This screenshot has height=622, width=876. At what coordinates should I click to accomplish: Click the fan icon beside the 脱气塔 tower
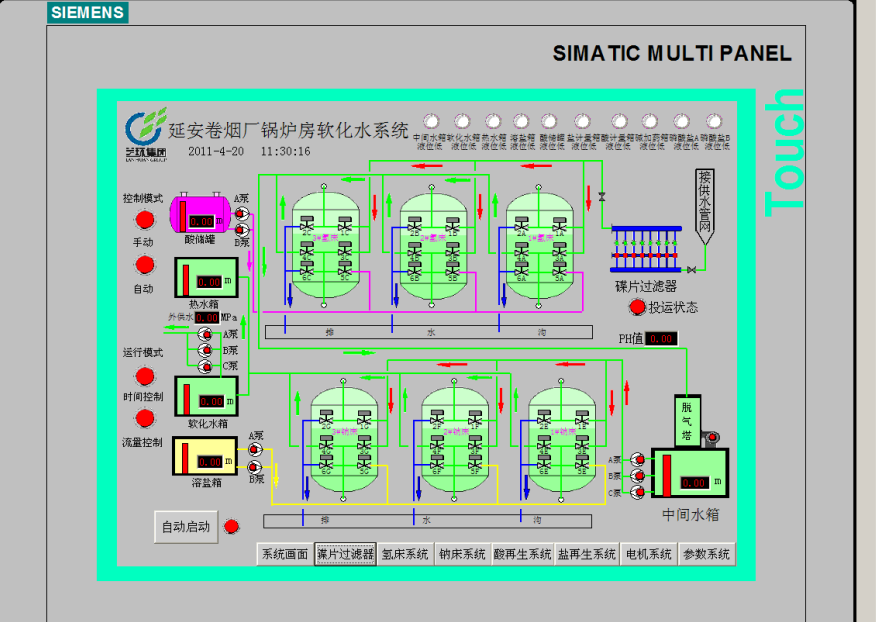pyautogui.click(x=713, y=437)
